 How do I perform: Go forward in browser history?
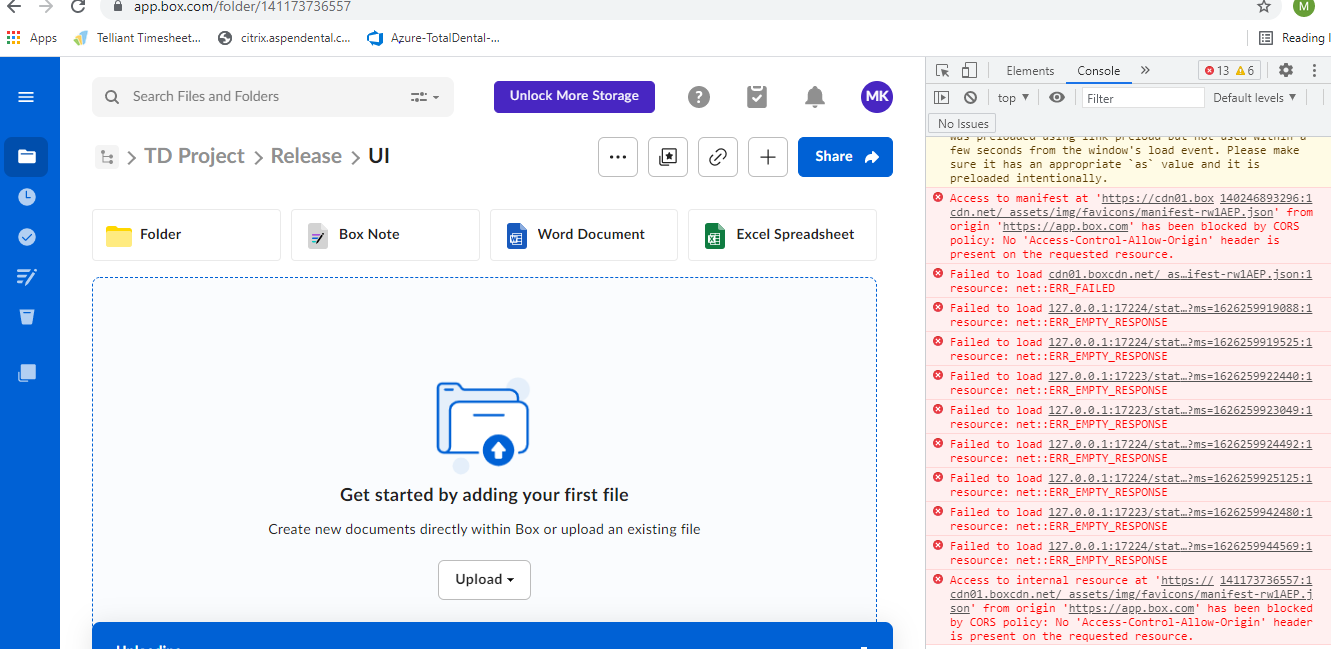tap(45, 7)
